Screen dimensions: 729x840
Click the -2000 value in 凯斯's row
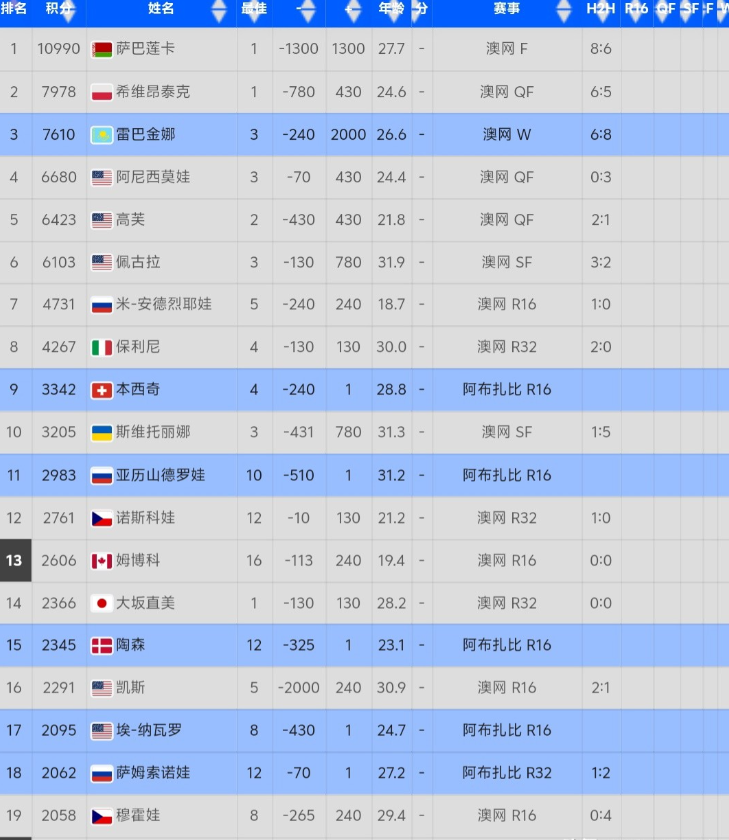click(x=298, y=688)
